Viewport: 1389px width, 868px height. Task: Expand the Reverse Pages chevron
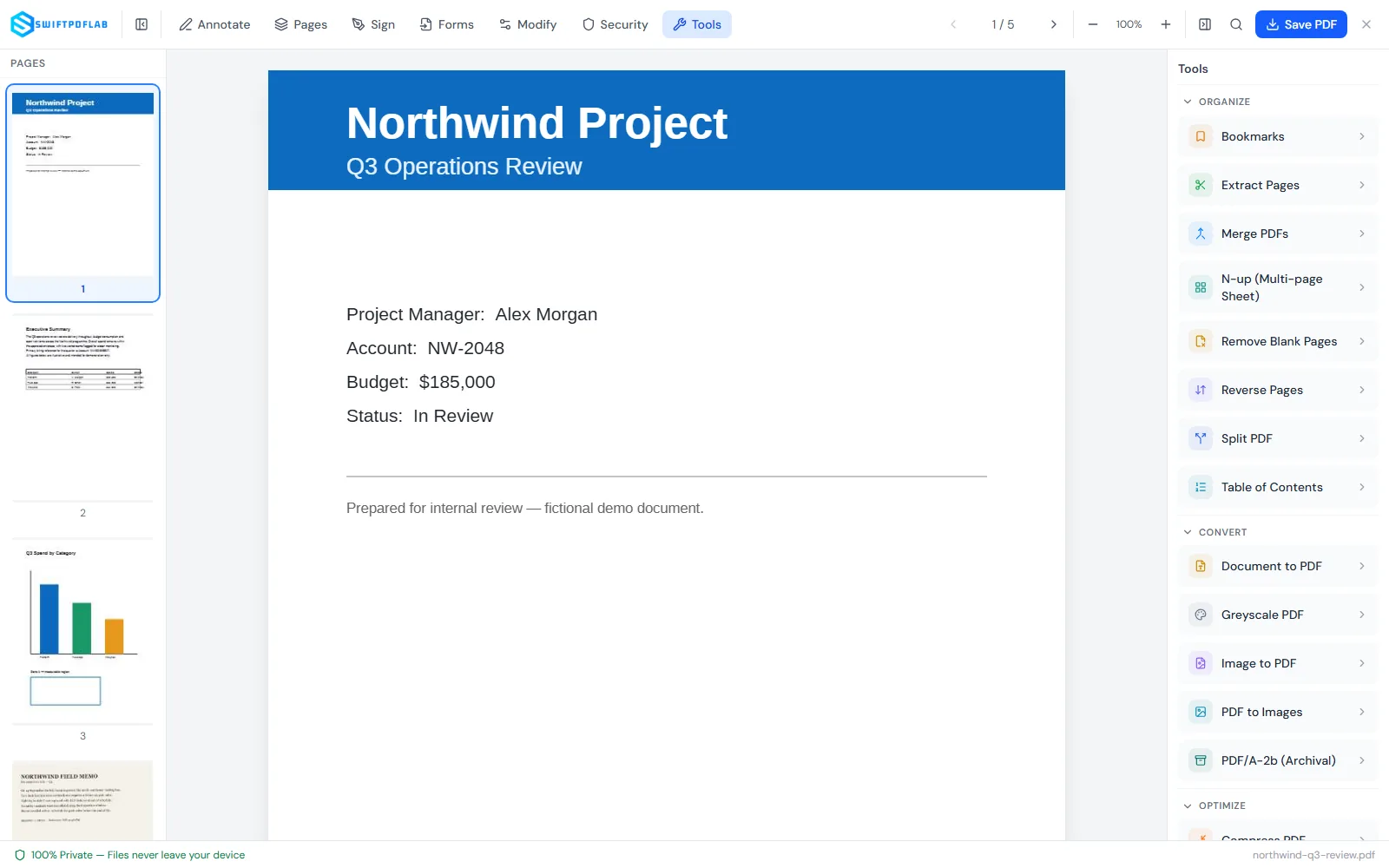pyautogui.click(x=1361, y=390)
